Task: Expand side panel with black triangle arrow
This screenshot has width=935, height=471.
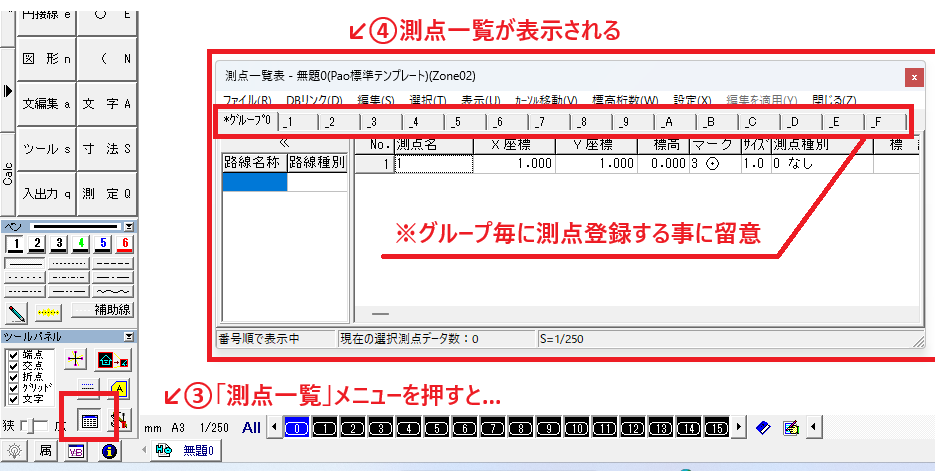Action: 8,91
